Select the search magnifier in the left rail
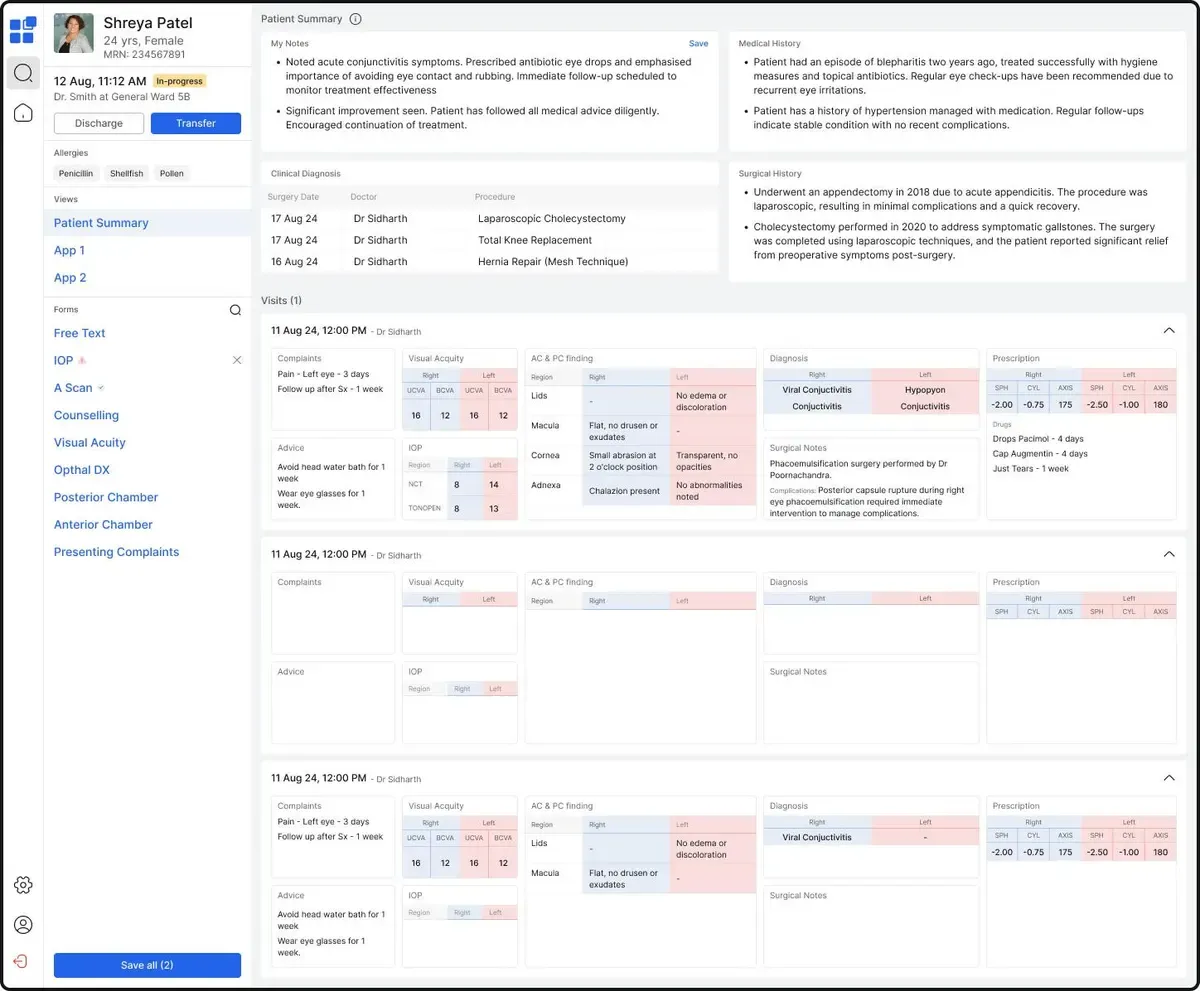Screen dimensions: 1200x991 point(22,72)
